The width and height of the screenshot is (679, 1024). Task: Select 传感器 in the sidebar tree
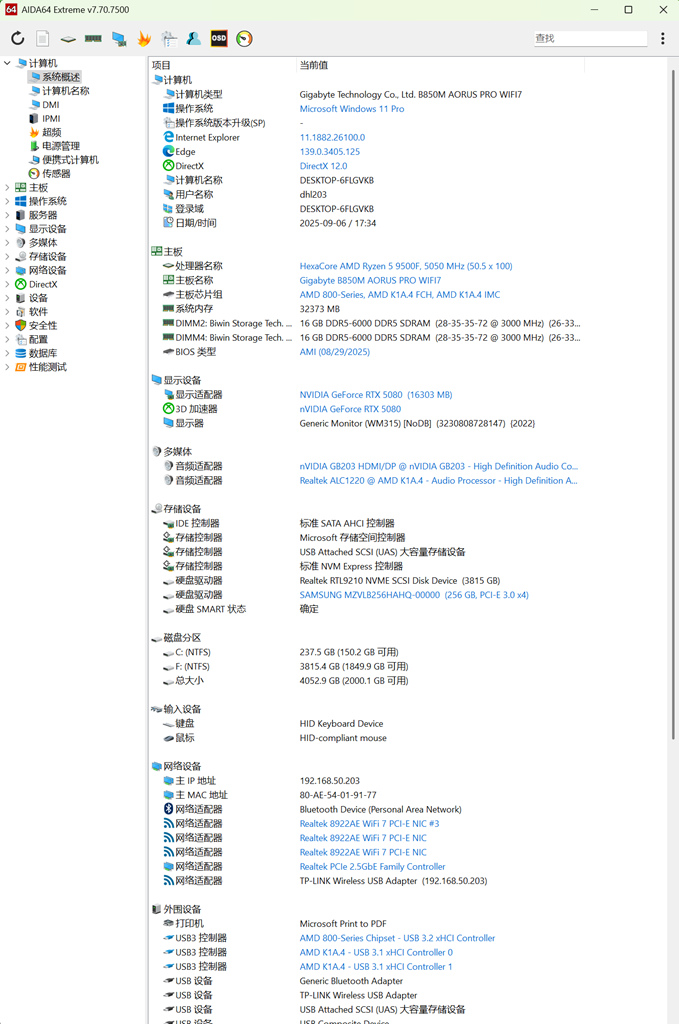coord(50,174)
